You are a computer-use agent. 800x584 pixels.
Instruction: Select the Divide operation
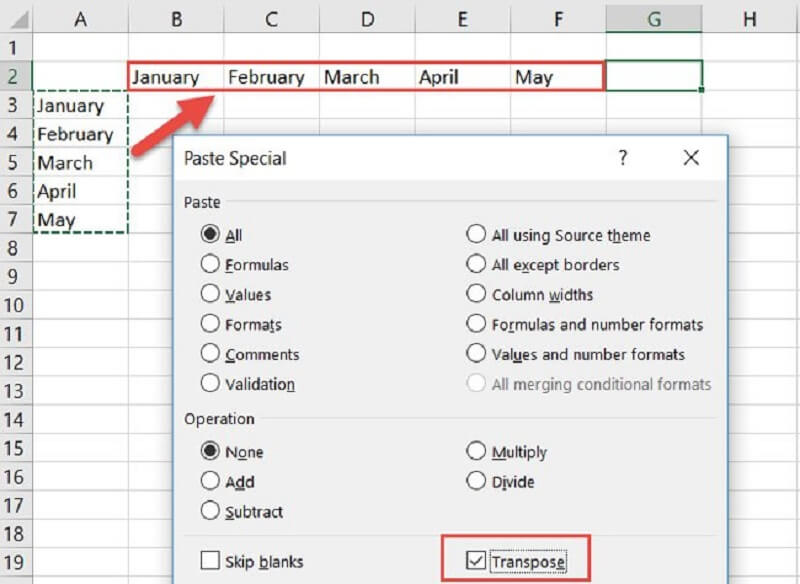pos(477,481)
